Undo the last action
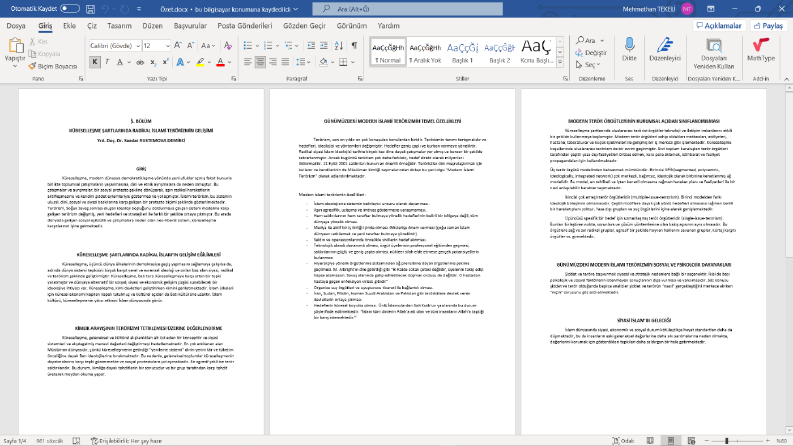Image resolution: width=793 pixels, height=446 pixels. [105, 9]
